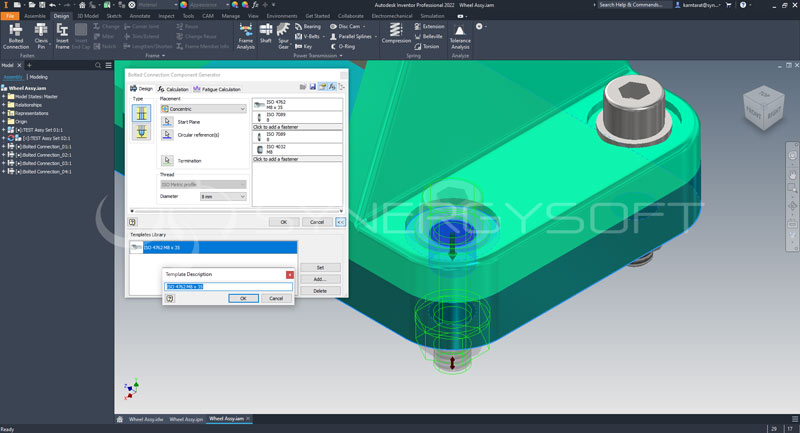
Task: Click OK in Template Description dialog
Action: click(242, 298)
